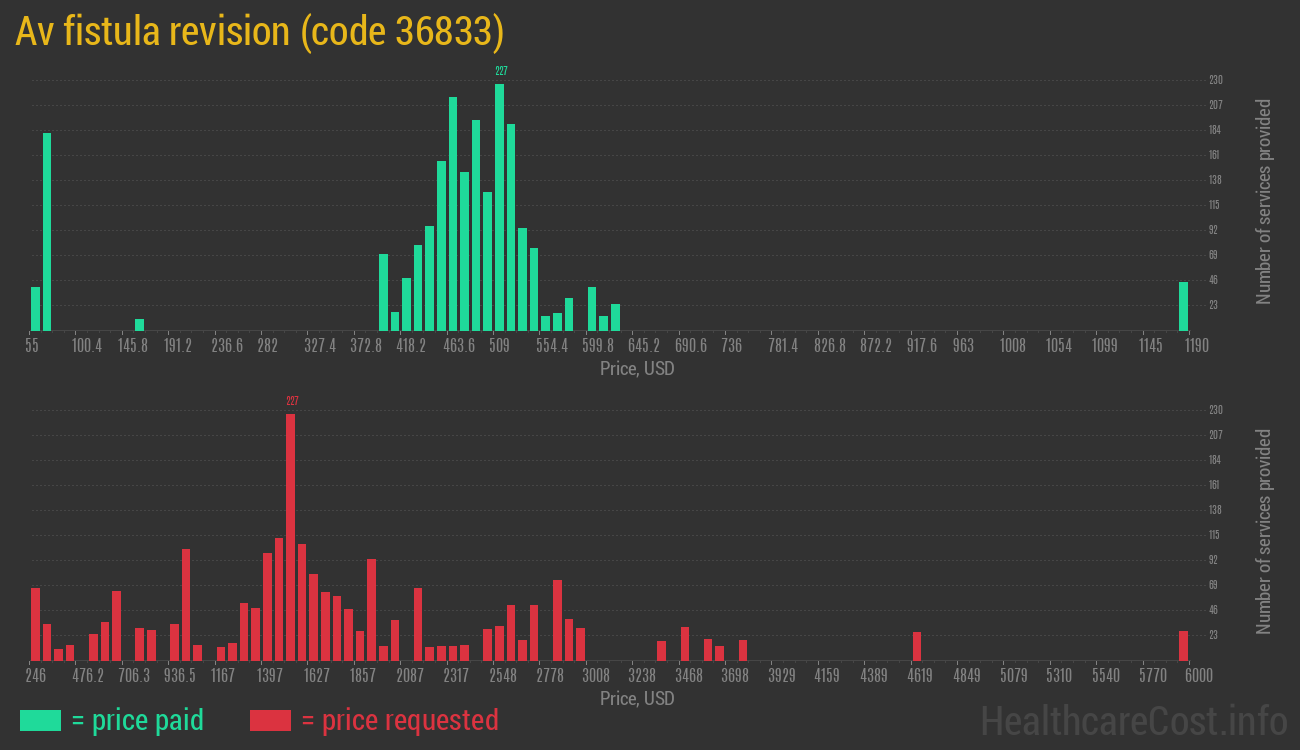Click the 509 tick on the top x-axis

(499, 346)
